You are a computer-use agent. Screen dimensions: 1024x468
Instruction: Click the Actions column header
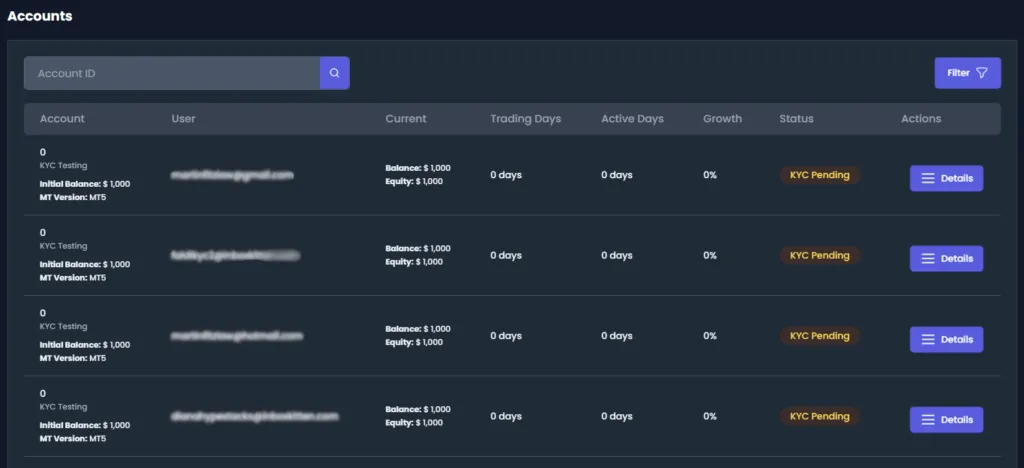pos(921,119)
